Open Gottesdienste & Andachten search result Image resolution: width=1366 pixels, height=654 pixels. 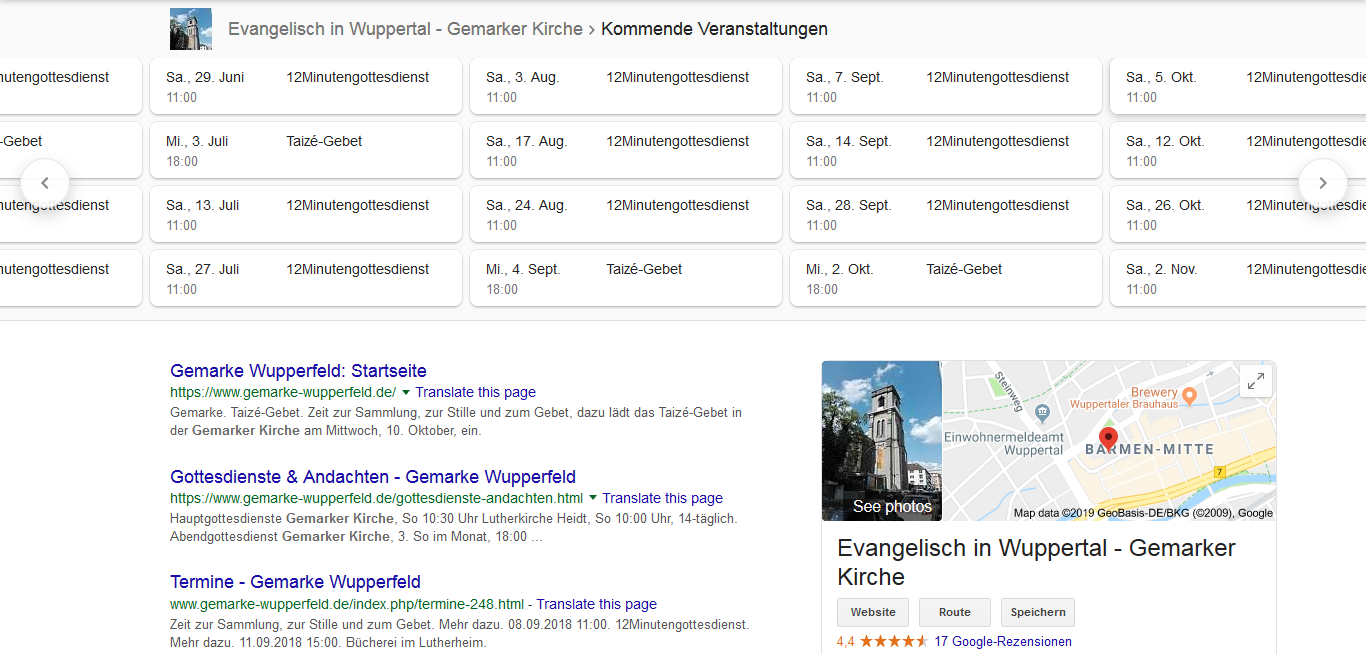tap(373, 477)
